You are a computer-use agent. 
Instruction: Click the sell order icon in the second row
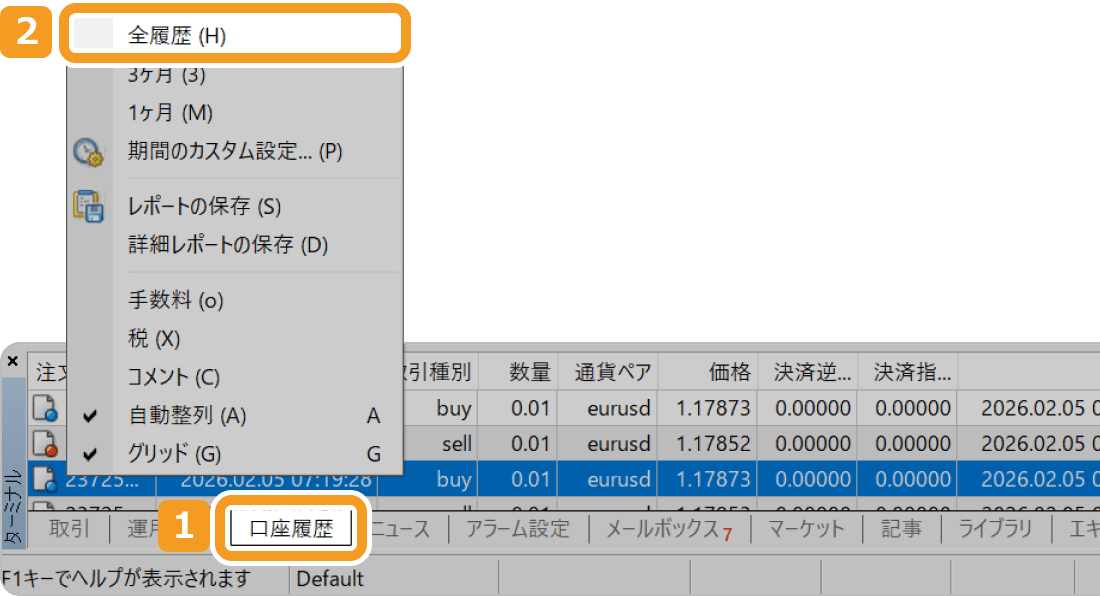point(45,443)
